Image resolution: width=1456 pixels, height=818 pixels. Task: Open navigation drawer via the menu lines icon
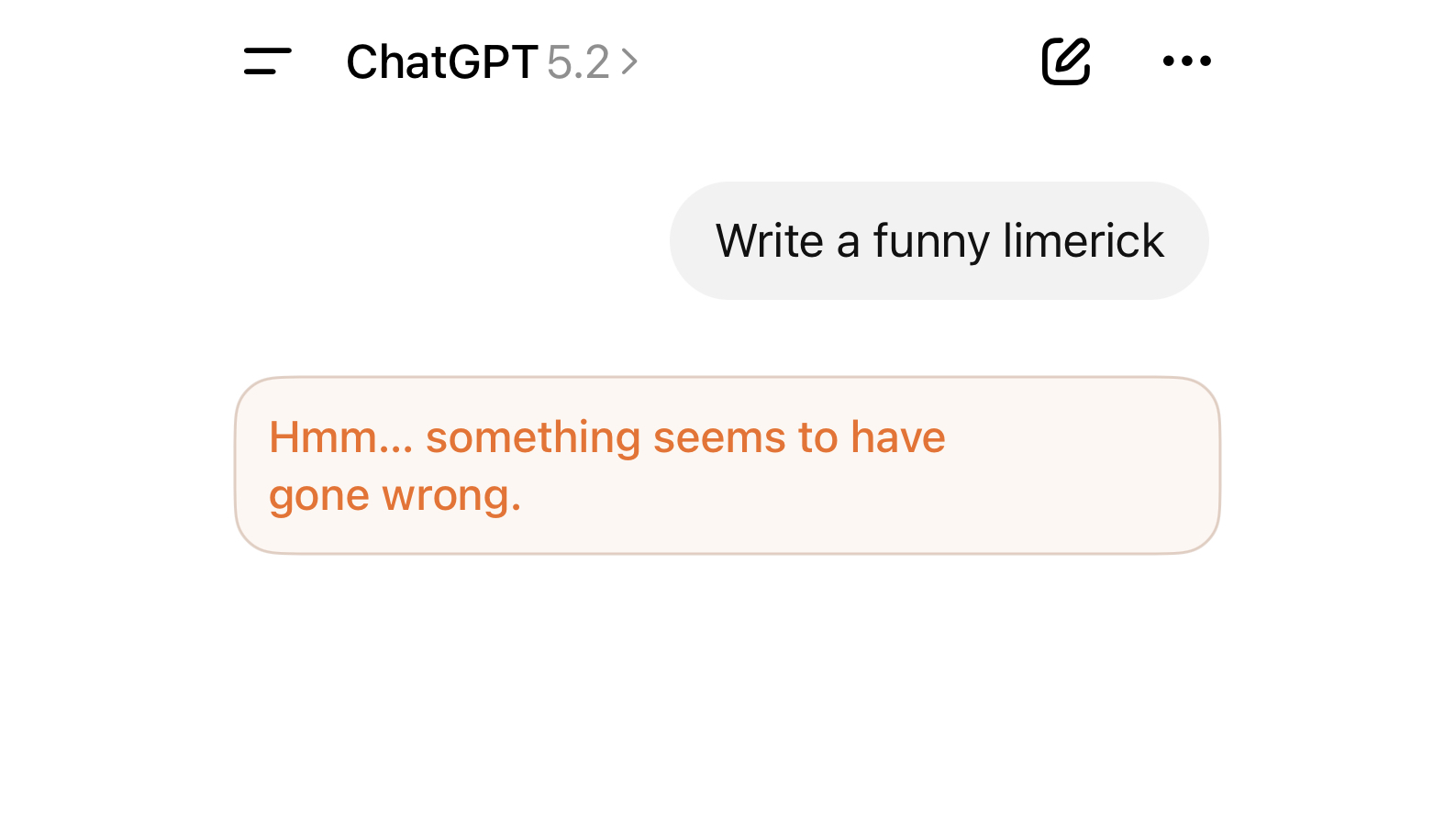(x=265, y=61)
